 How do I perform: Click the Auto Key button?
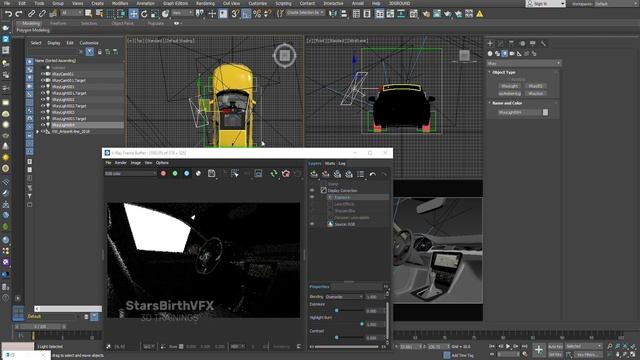(x=555, y=347)
